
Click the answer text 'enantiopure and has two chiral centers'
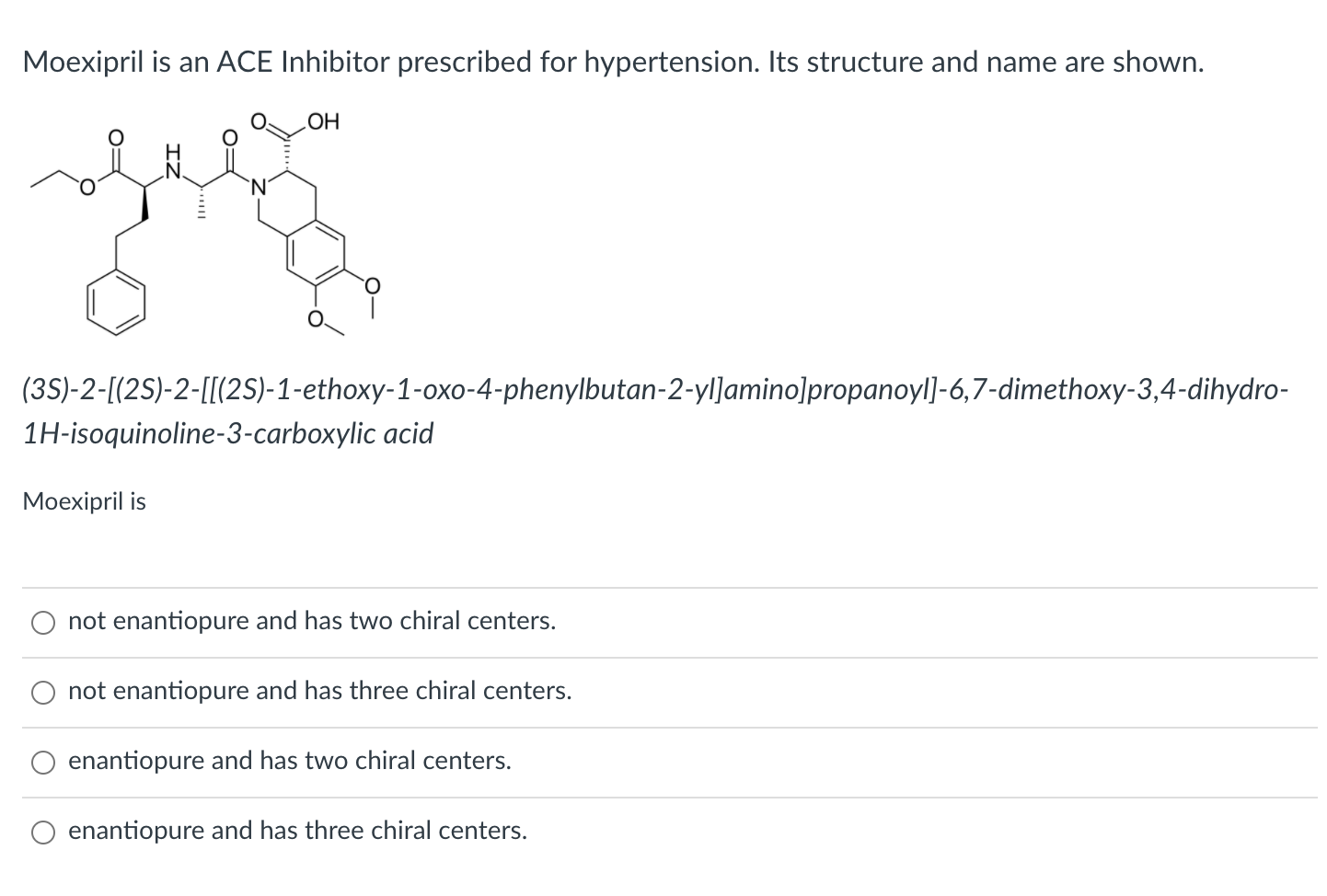pyautogui.click(x=290, y=761)
